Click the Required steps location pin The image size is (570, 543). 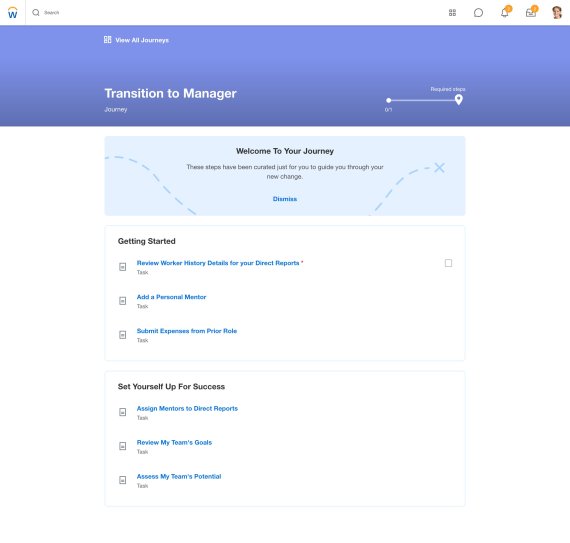[459, 99]
